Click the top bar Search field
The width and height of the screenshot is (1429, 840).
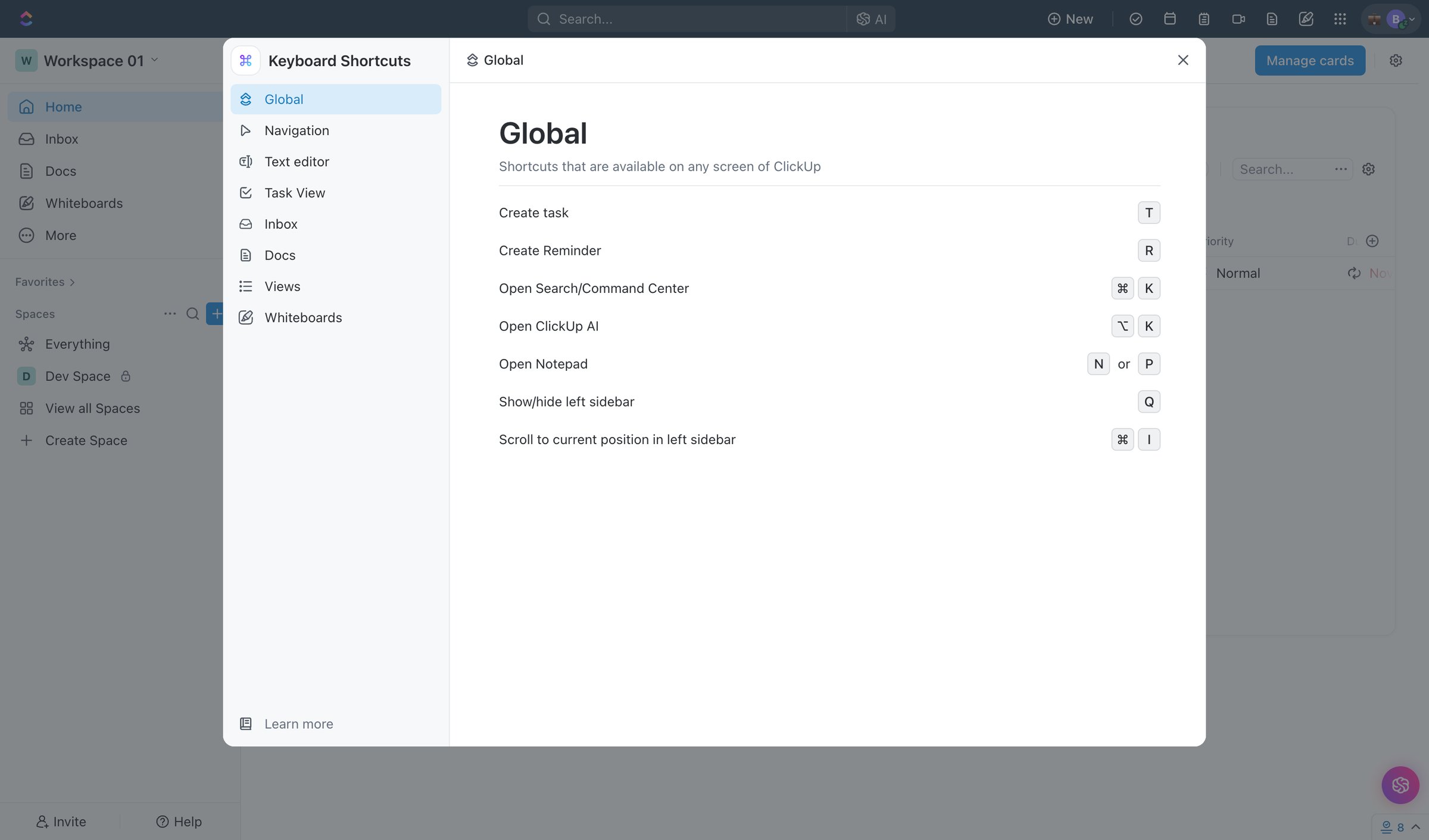[687, 19]
